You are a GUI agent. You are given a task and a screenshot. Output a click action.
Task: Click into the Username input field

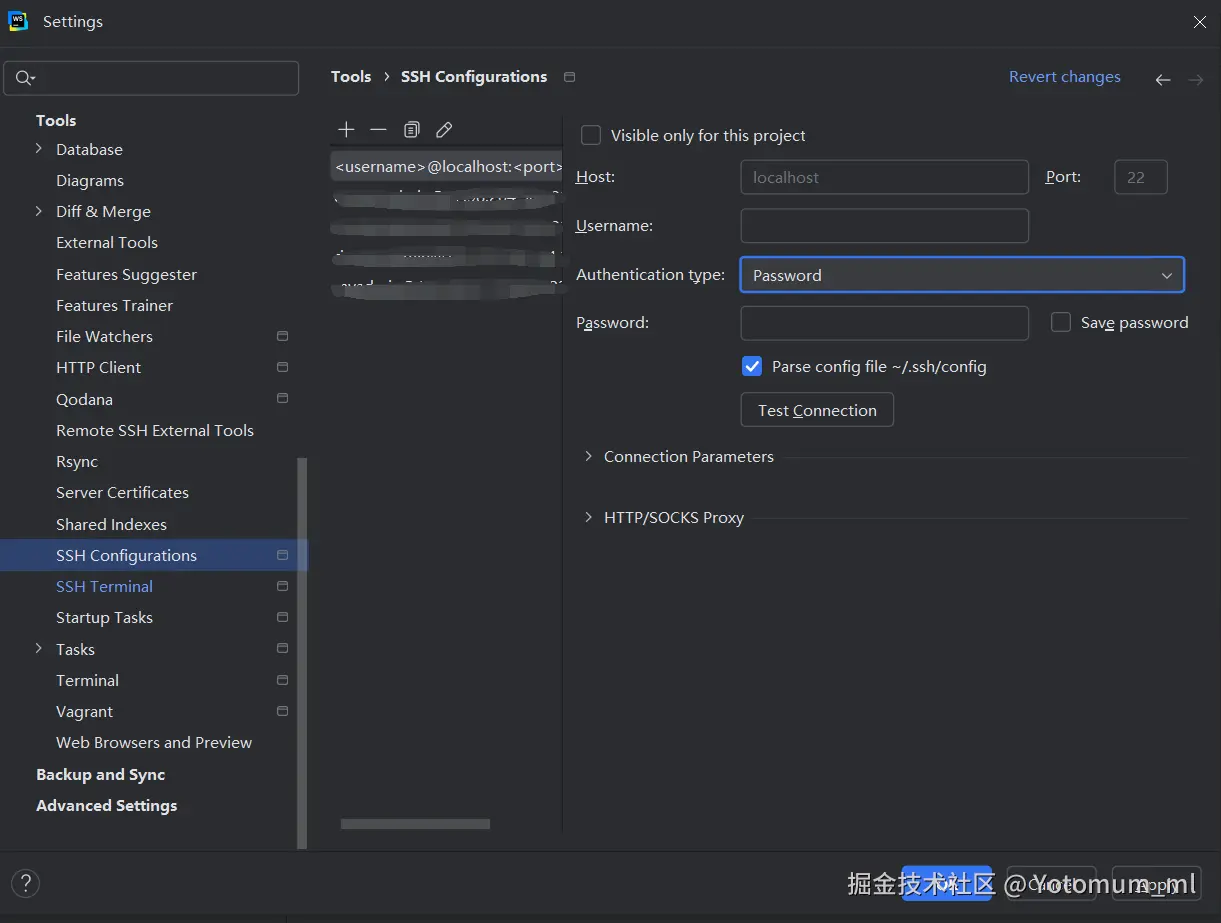pyautogui.click(x=884, y=226)
